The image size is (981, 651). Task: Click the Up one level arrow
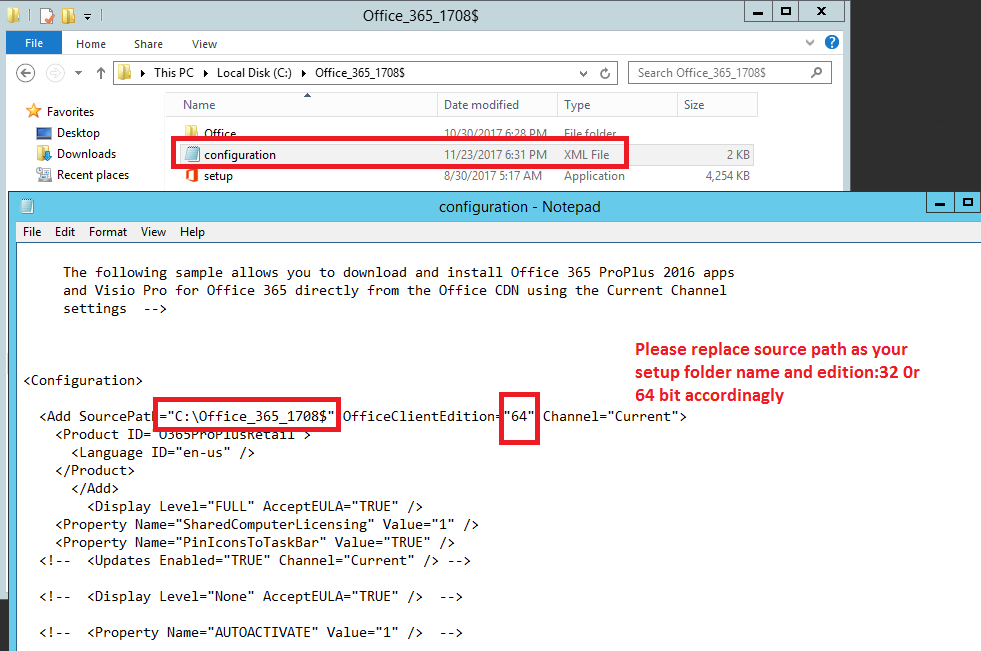pos(101,73)
